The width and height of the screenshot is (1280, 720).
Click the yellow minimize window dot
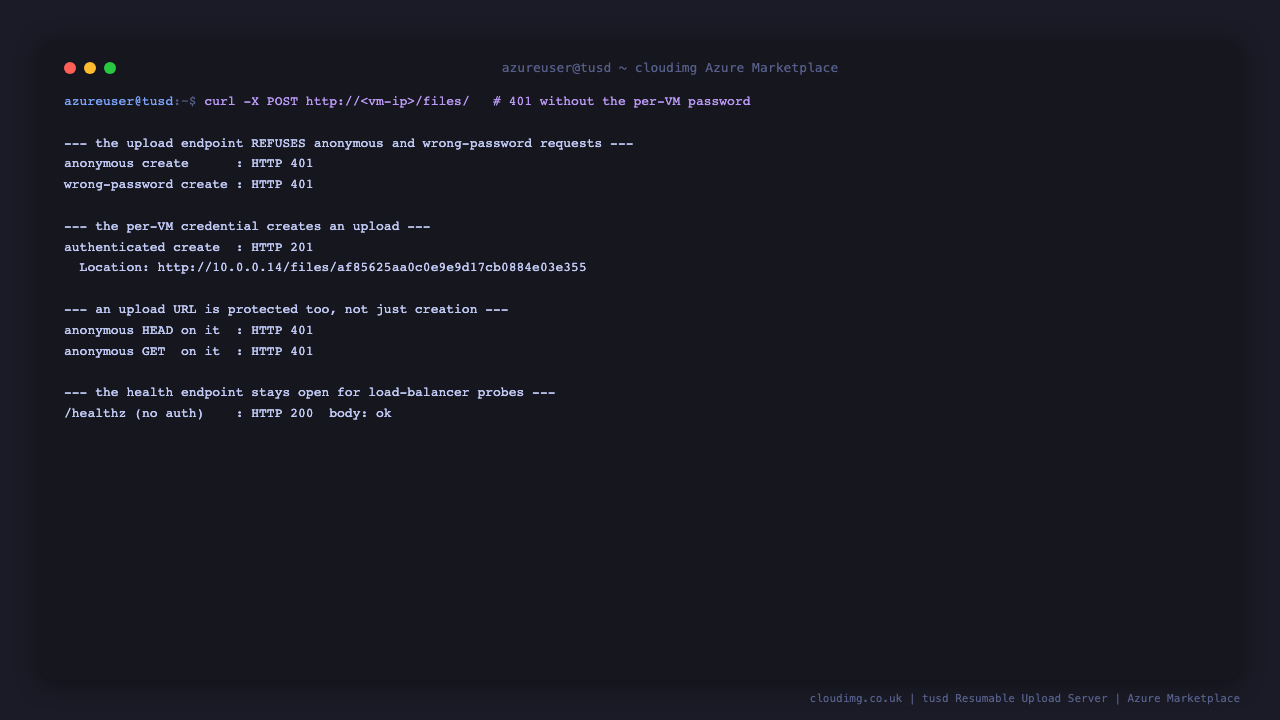pos(90,68)
